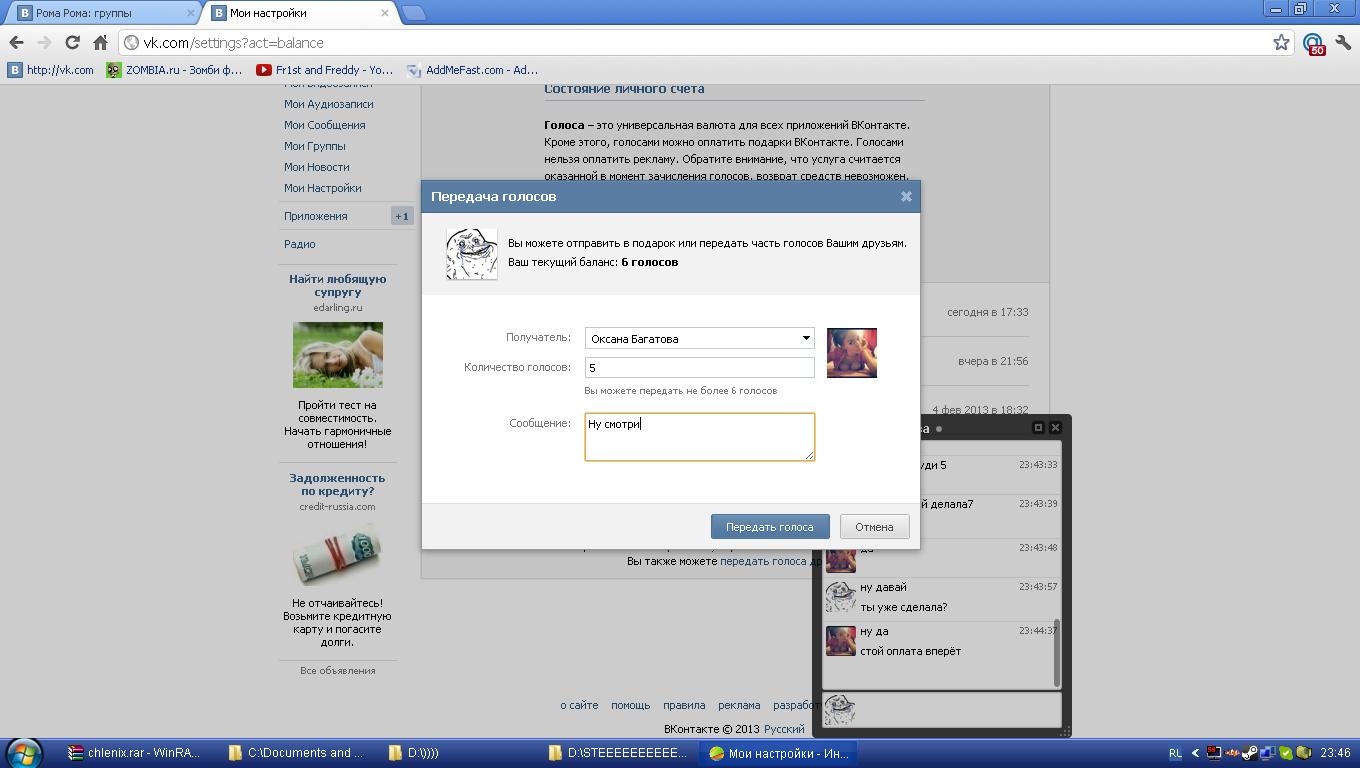Click the Задолженность по кредиту ad title

337,484
